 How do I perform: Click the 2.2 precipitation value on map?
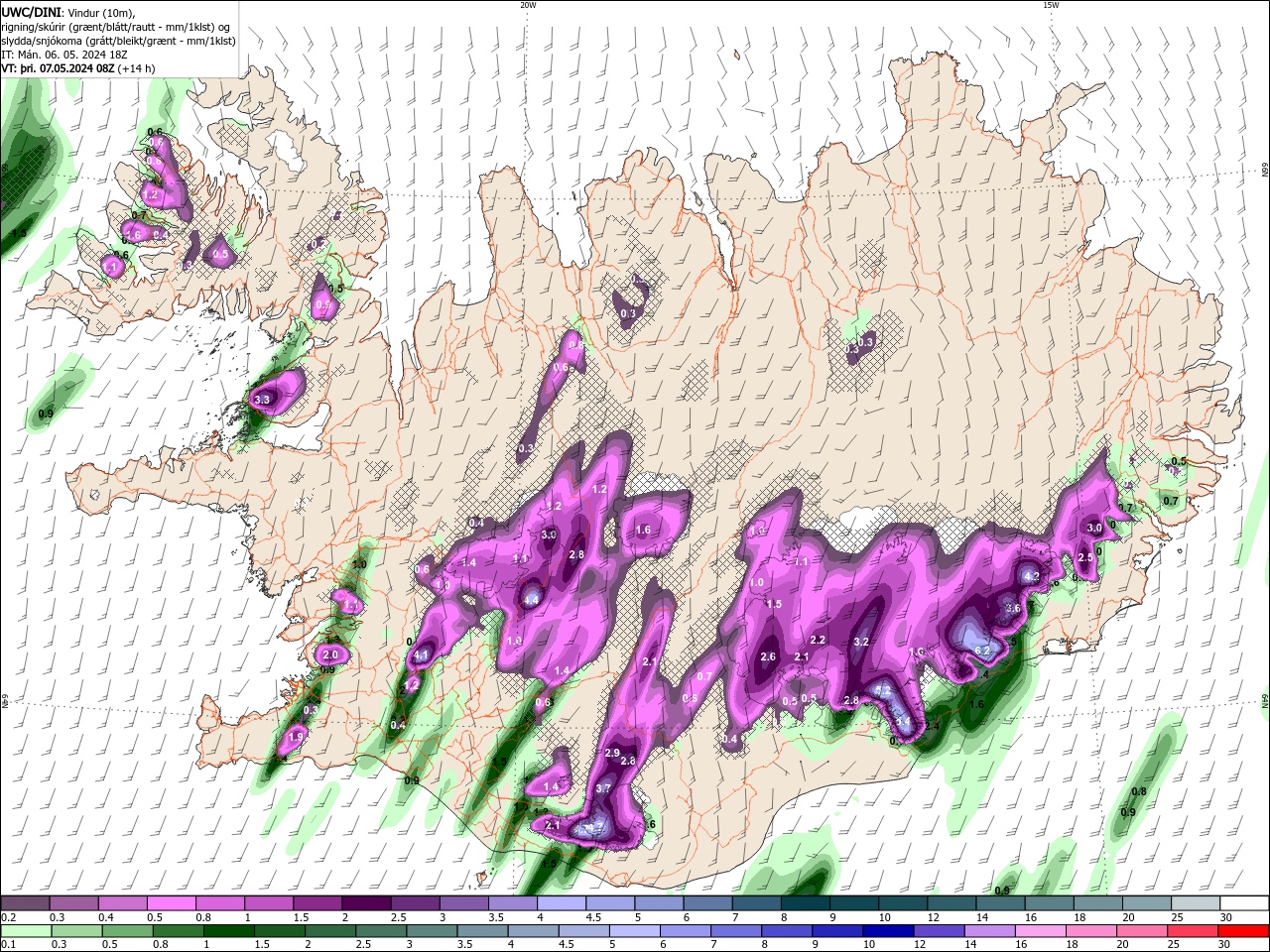[x=819, y=640]
